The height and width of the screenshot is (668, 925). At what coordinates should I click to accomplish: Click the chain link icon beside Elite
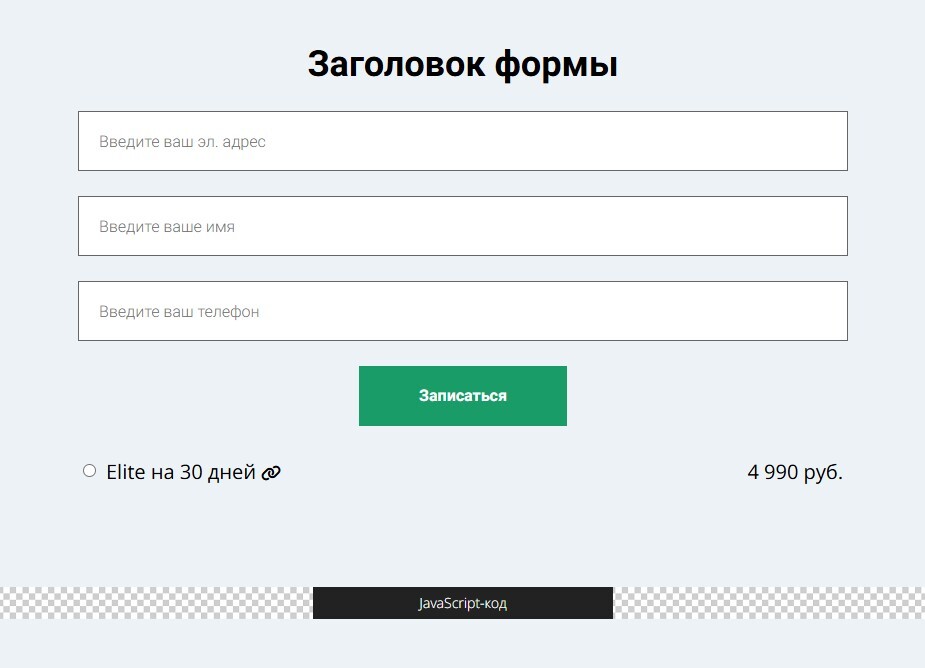[271, 473]
